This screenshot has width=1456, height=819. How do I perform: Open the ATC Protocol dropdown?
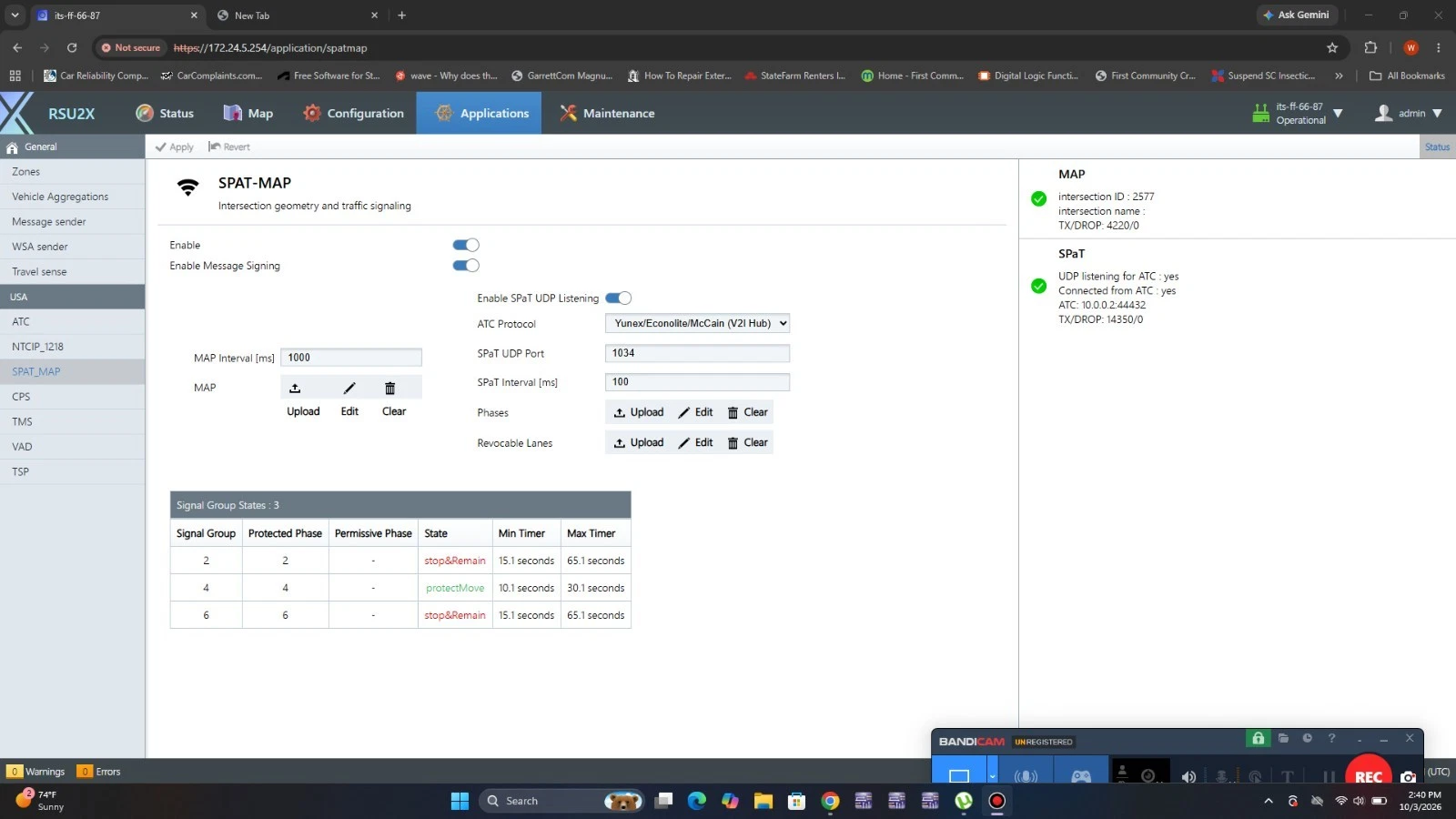[x=697, y=323]
